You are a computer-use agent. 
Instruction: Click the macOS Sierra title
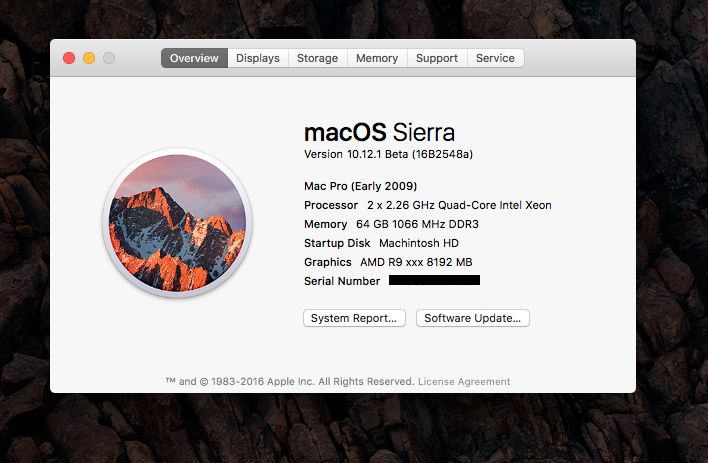pos(379,132)
